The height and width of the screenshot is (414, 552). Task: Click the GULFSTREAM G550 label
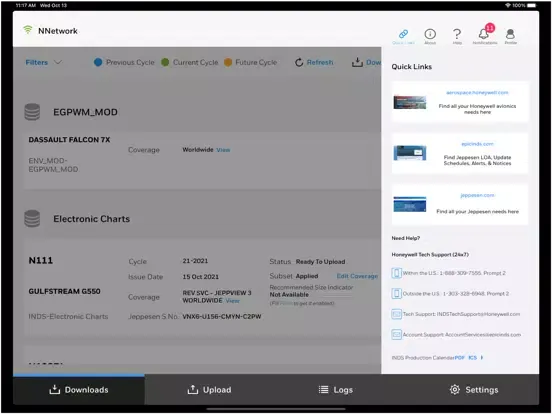64,291
